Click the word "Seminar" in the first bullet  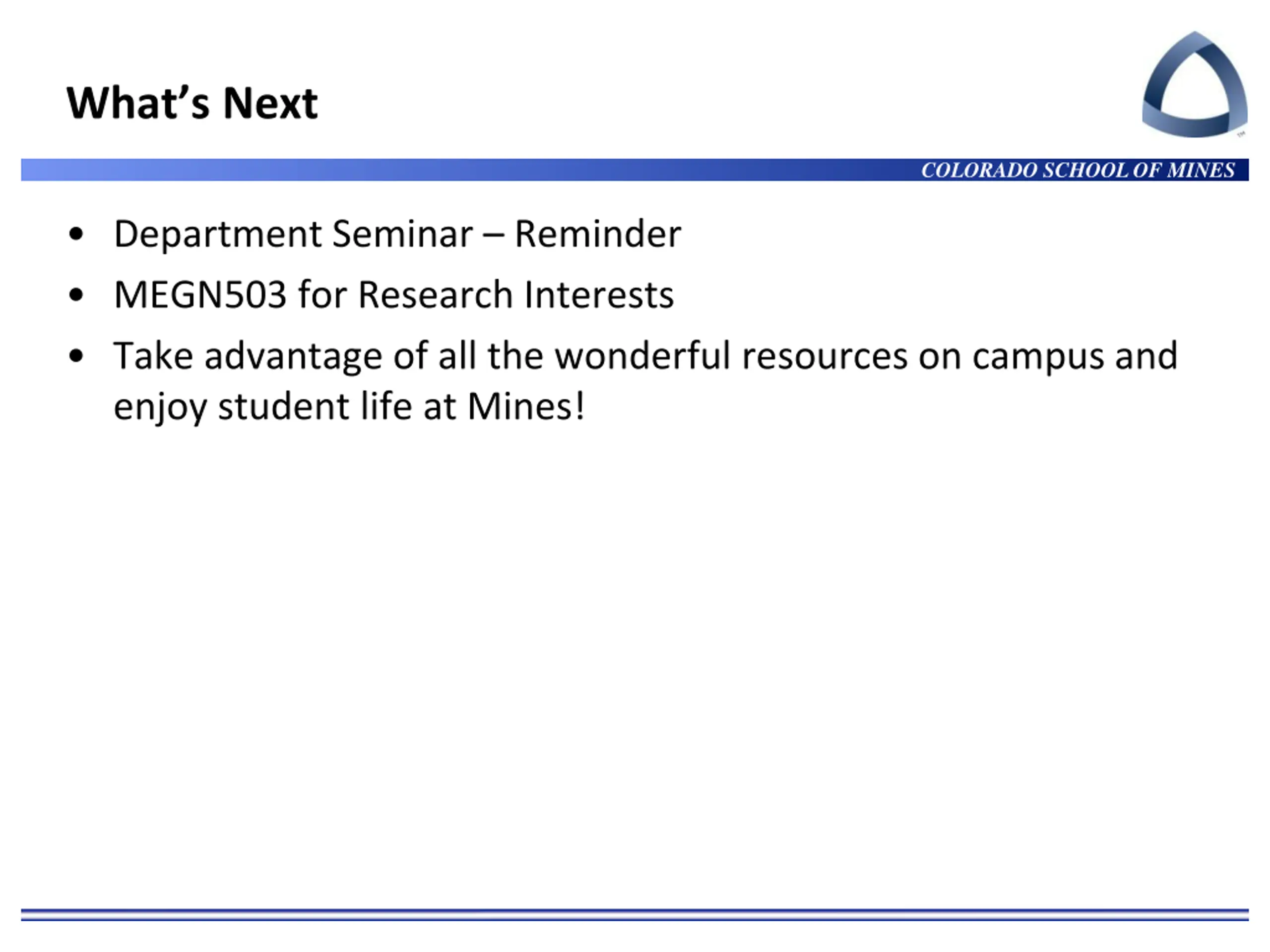click(x=402, y=234)
